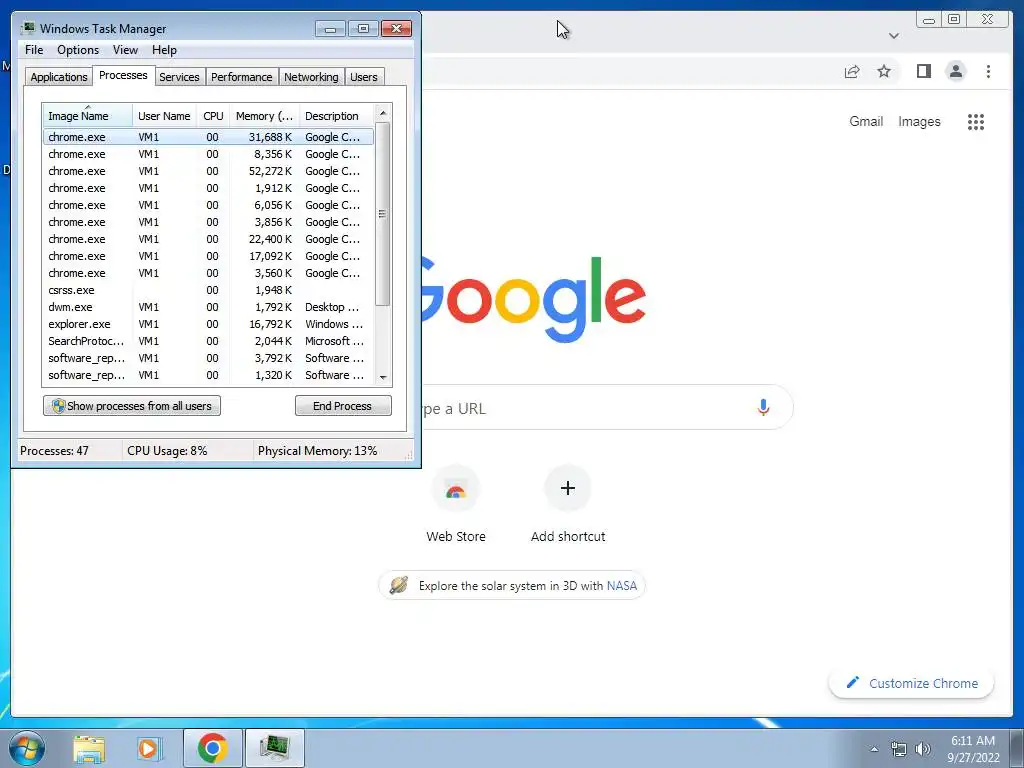Bookmark this page with the star icon
This screenshot has width=1024, height=768.
pos(884,71)
